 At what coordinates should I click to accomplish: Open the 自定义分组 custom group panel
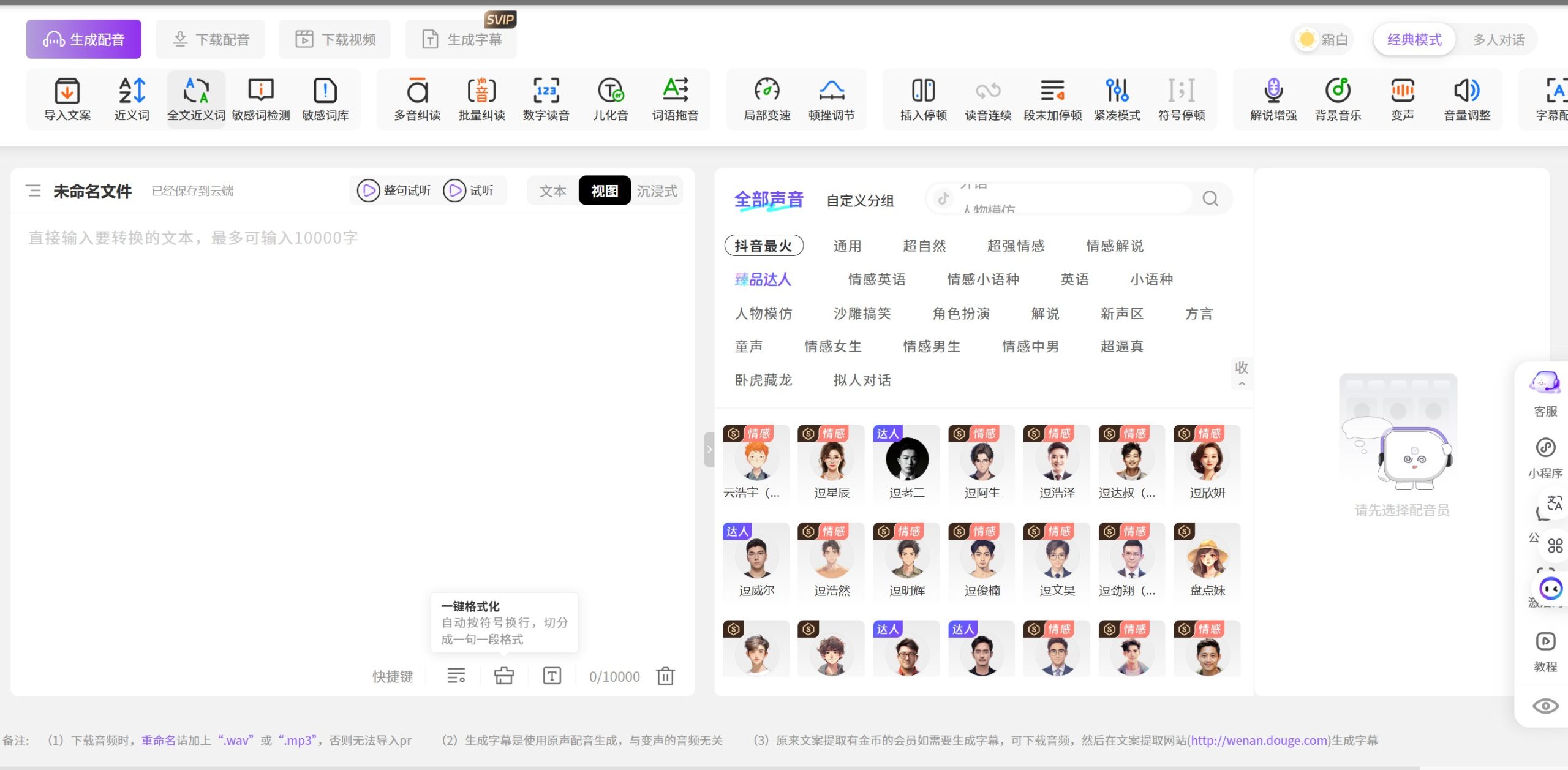coord(860,201)
